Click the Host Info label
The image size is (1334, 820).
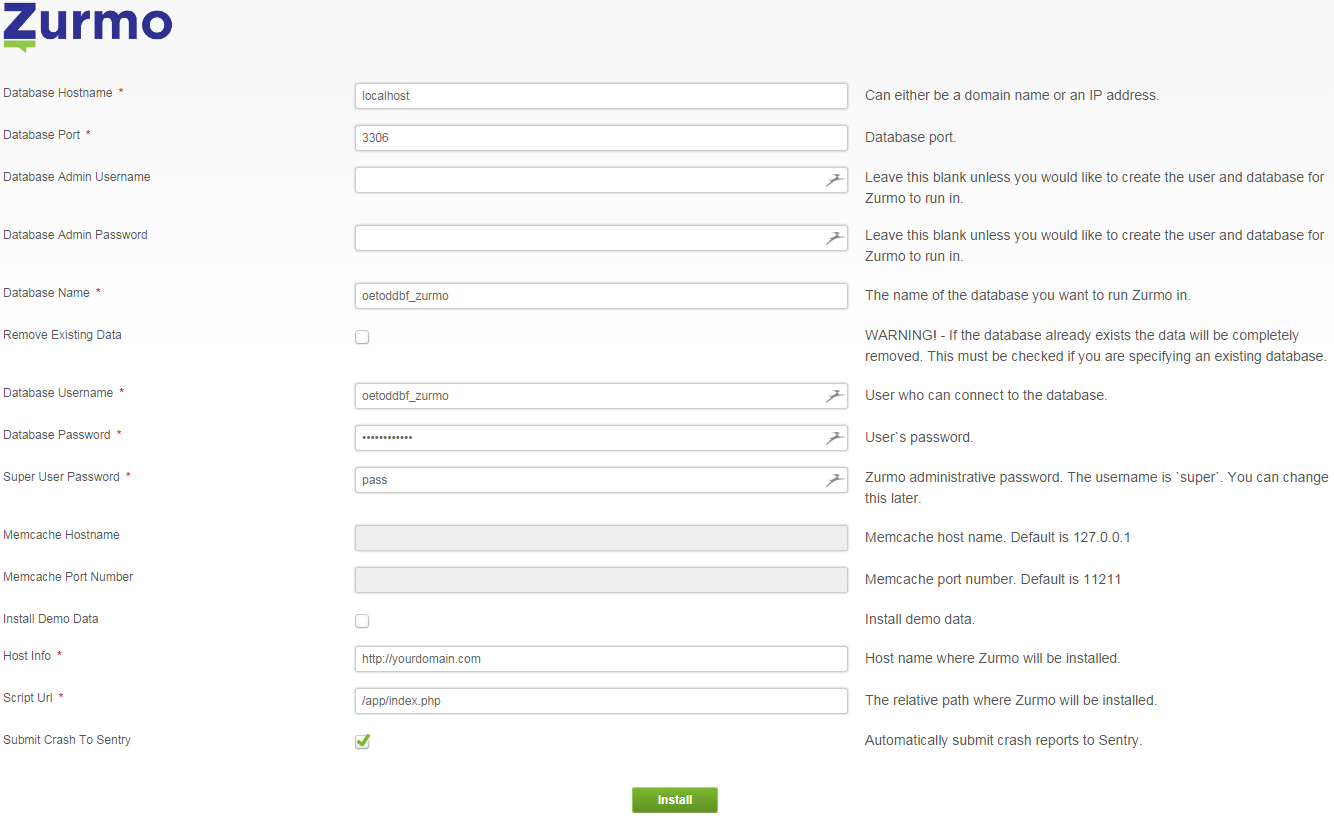(27, 656)
